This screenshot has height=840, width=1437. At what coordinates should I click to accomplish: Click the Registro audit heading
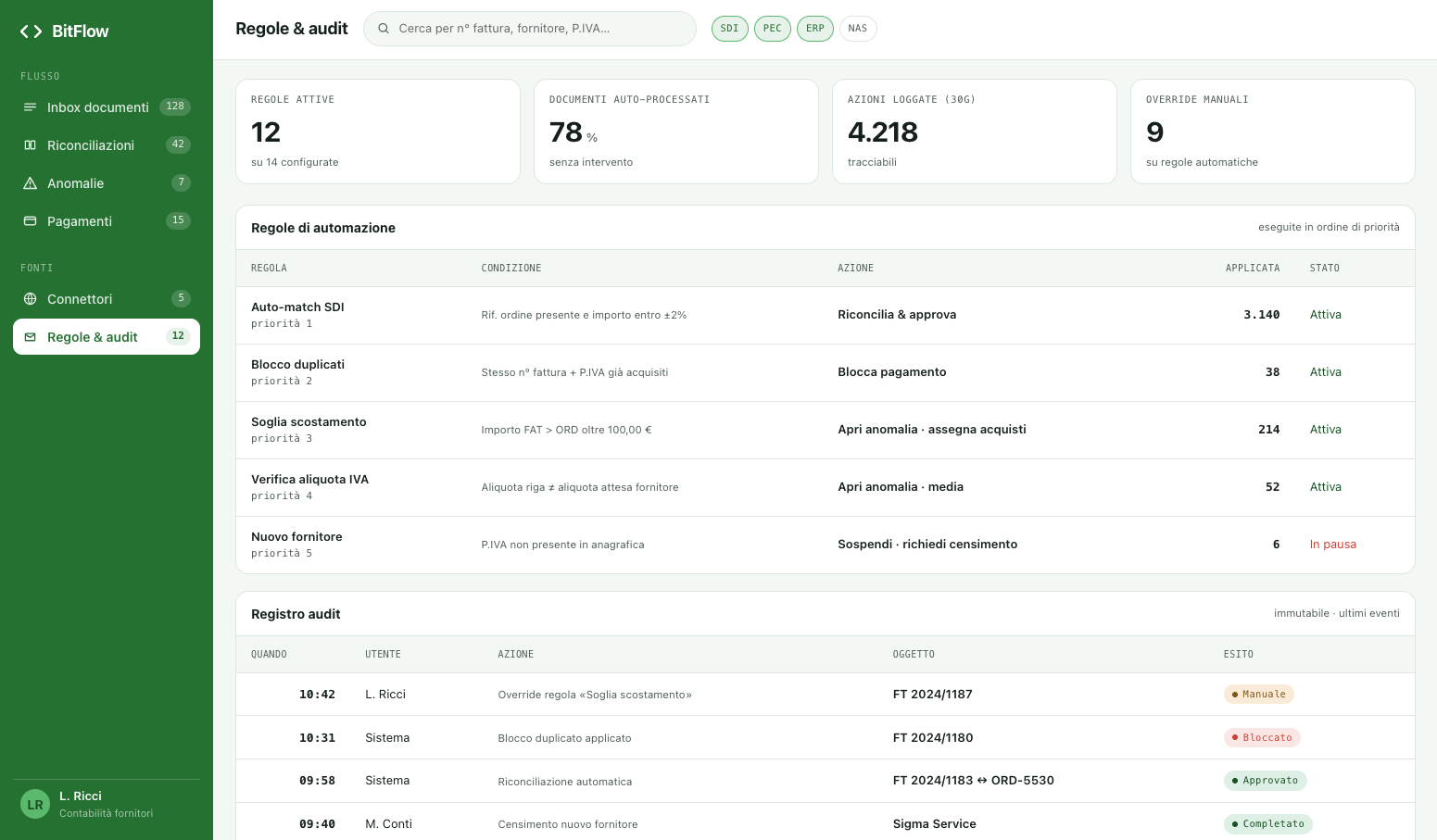[296, 614]
